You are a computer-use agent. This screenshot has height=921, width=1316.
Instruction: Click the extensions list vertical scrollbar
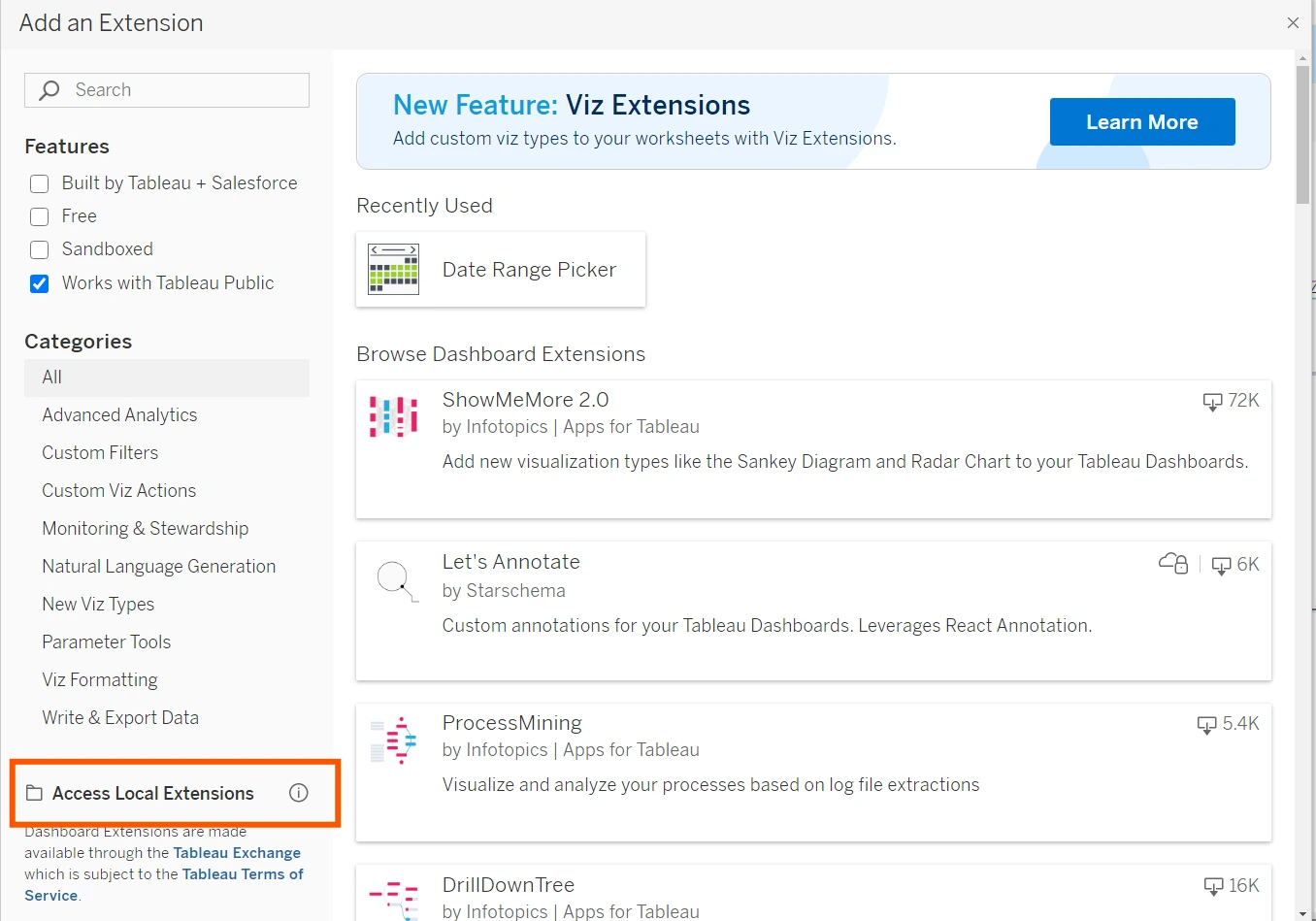click(1302, 136)
